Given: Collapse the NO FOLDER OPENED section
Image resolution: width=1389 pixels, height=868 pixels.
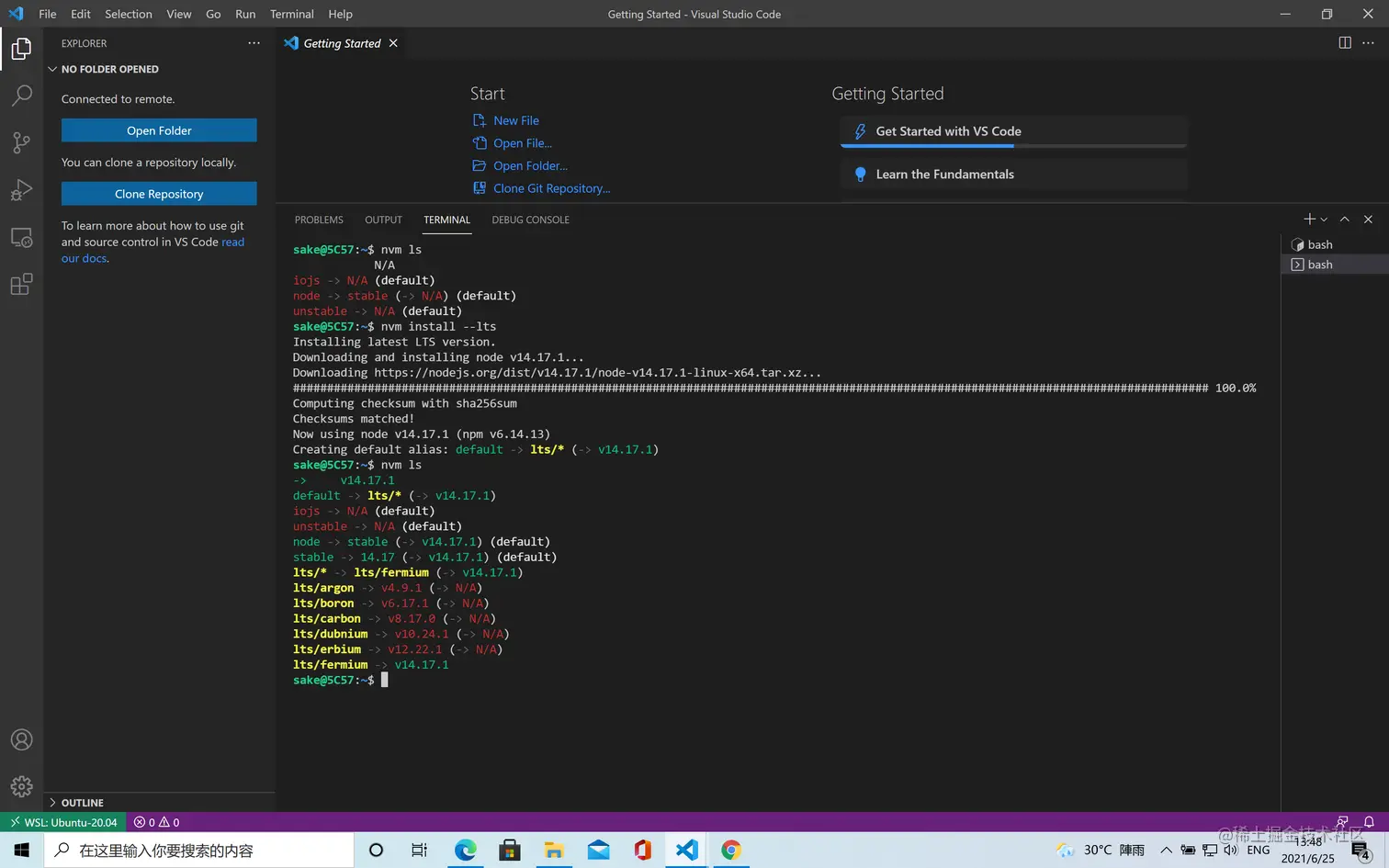Looking at the screenshot, I should tap(159, 69).
